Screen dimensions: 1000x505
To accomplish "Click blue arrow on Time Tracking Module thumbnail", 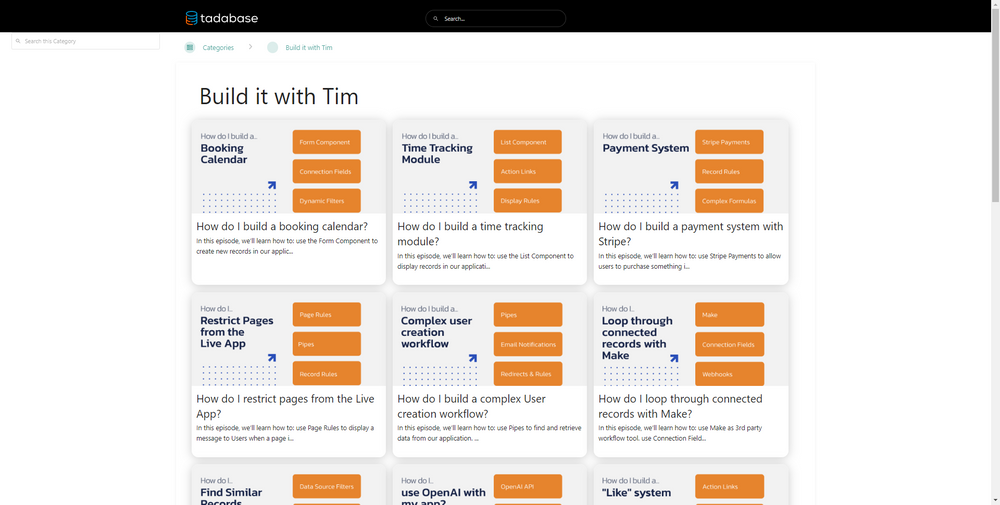I will (473, 185).
